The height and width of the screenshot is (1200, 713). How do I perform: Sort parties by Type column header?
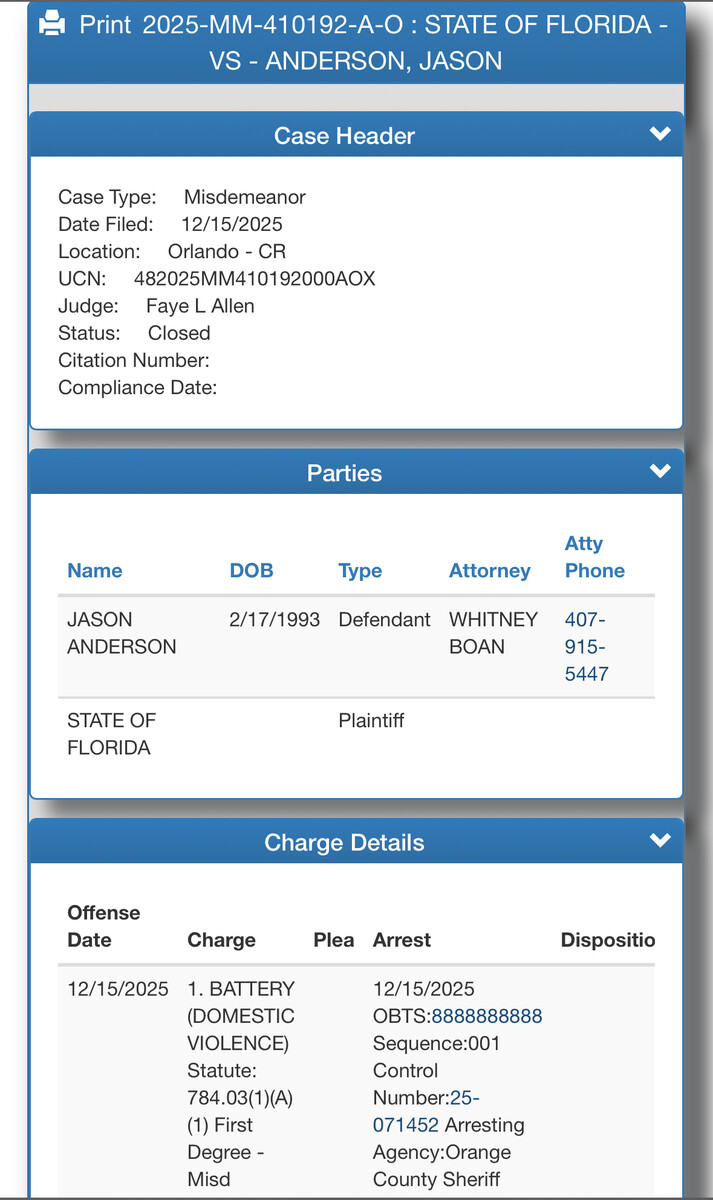(x=360, y=571)
